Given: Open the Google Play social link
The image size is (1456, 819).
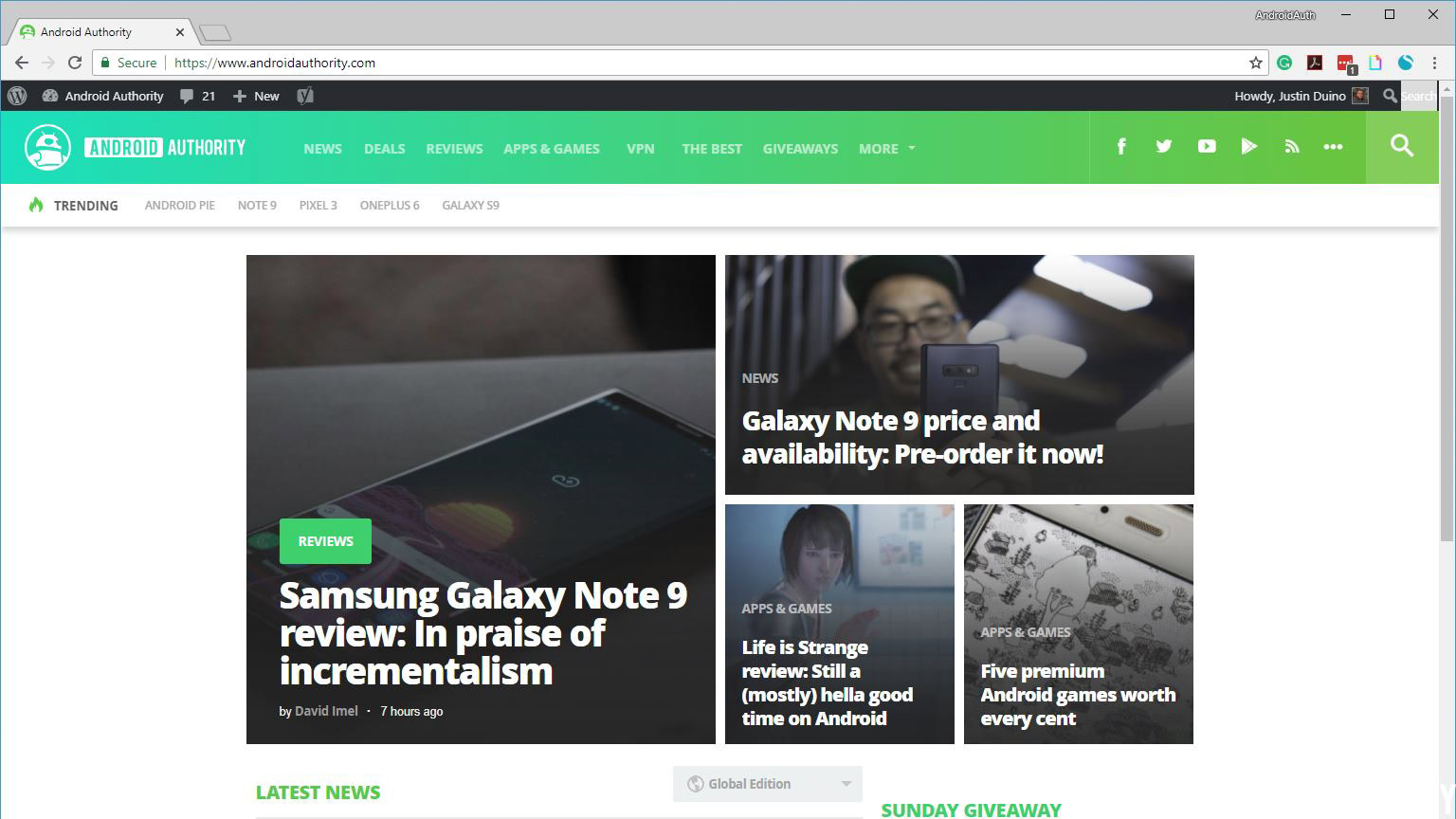Looking at the screenshot, I should [1249, 146].
